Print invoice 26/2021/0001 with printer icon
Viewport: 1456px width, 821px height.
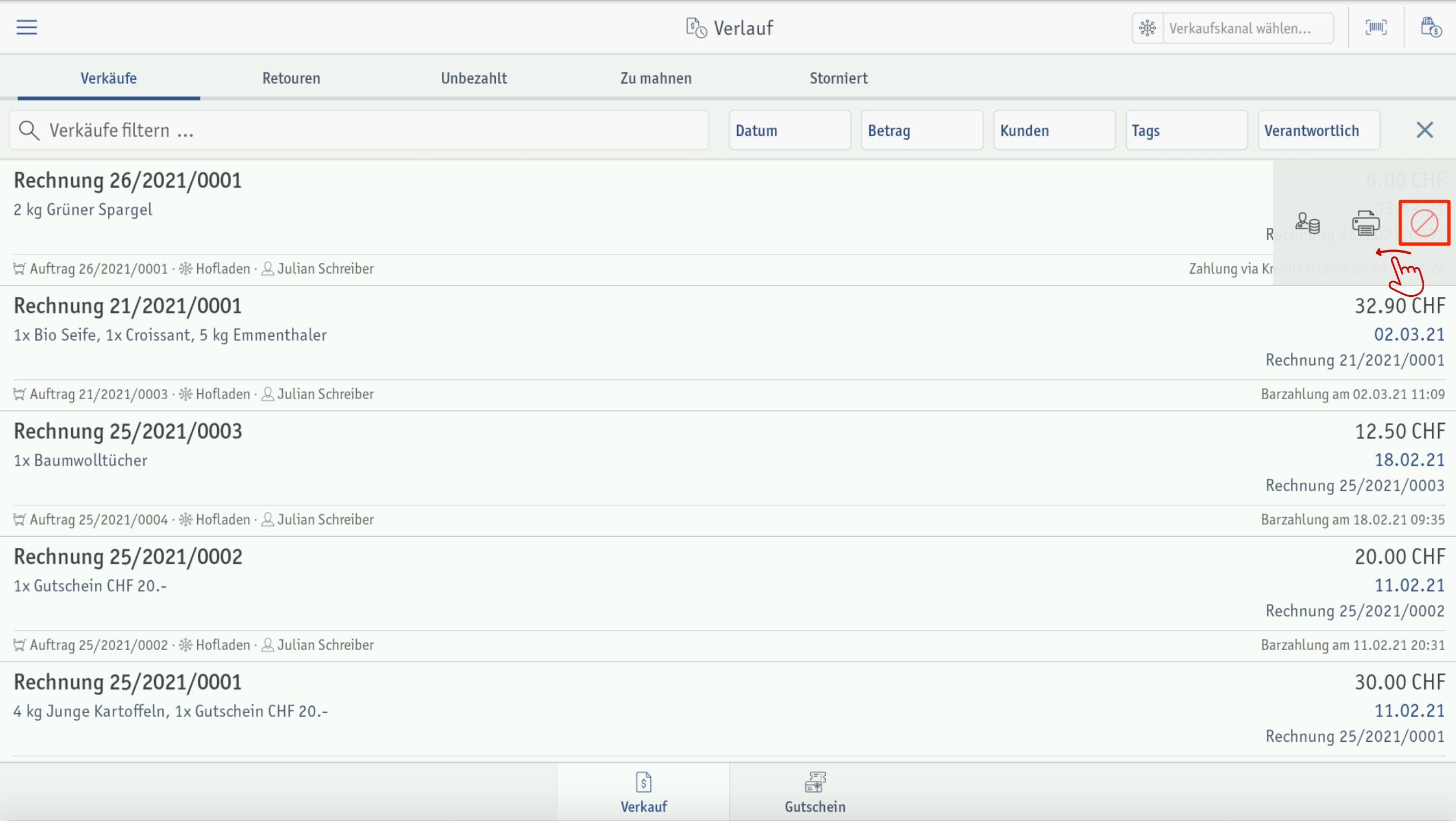click(x=1365, y=222)
